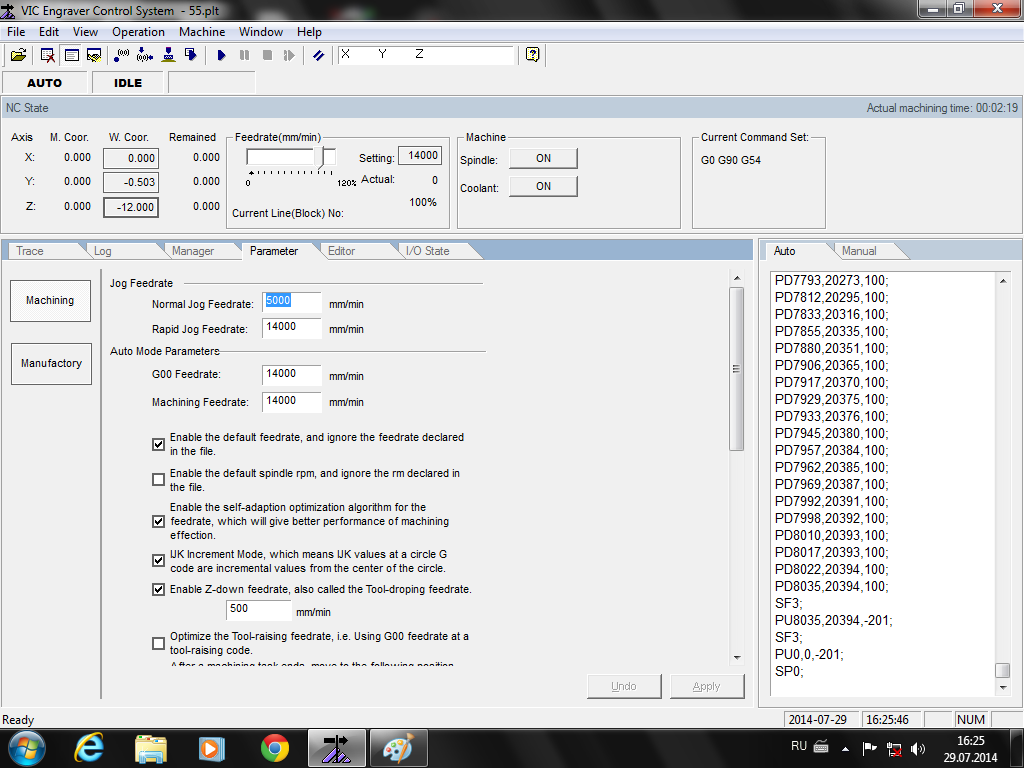Click the Normal Jog Feedrate input field

291,302
